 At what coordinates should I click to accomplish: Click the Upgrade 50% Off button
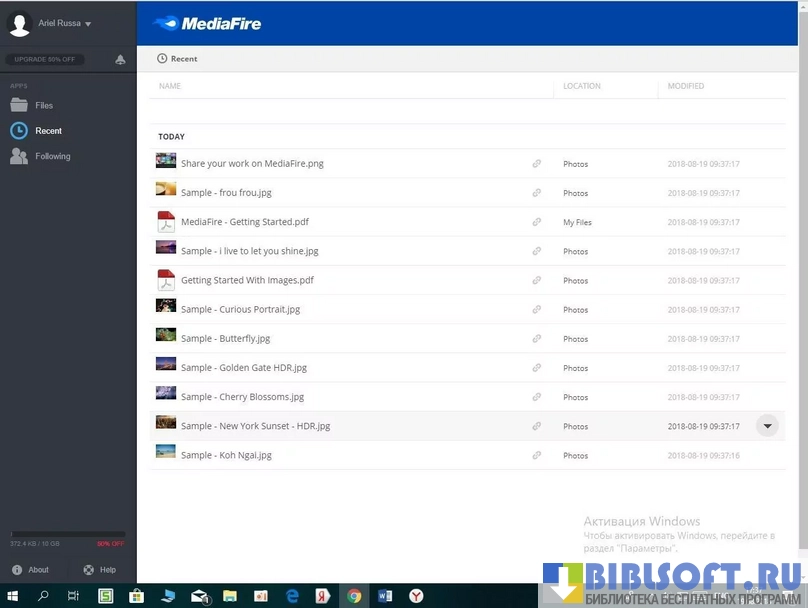pos(45,60)
